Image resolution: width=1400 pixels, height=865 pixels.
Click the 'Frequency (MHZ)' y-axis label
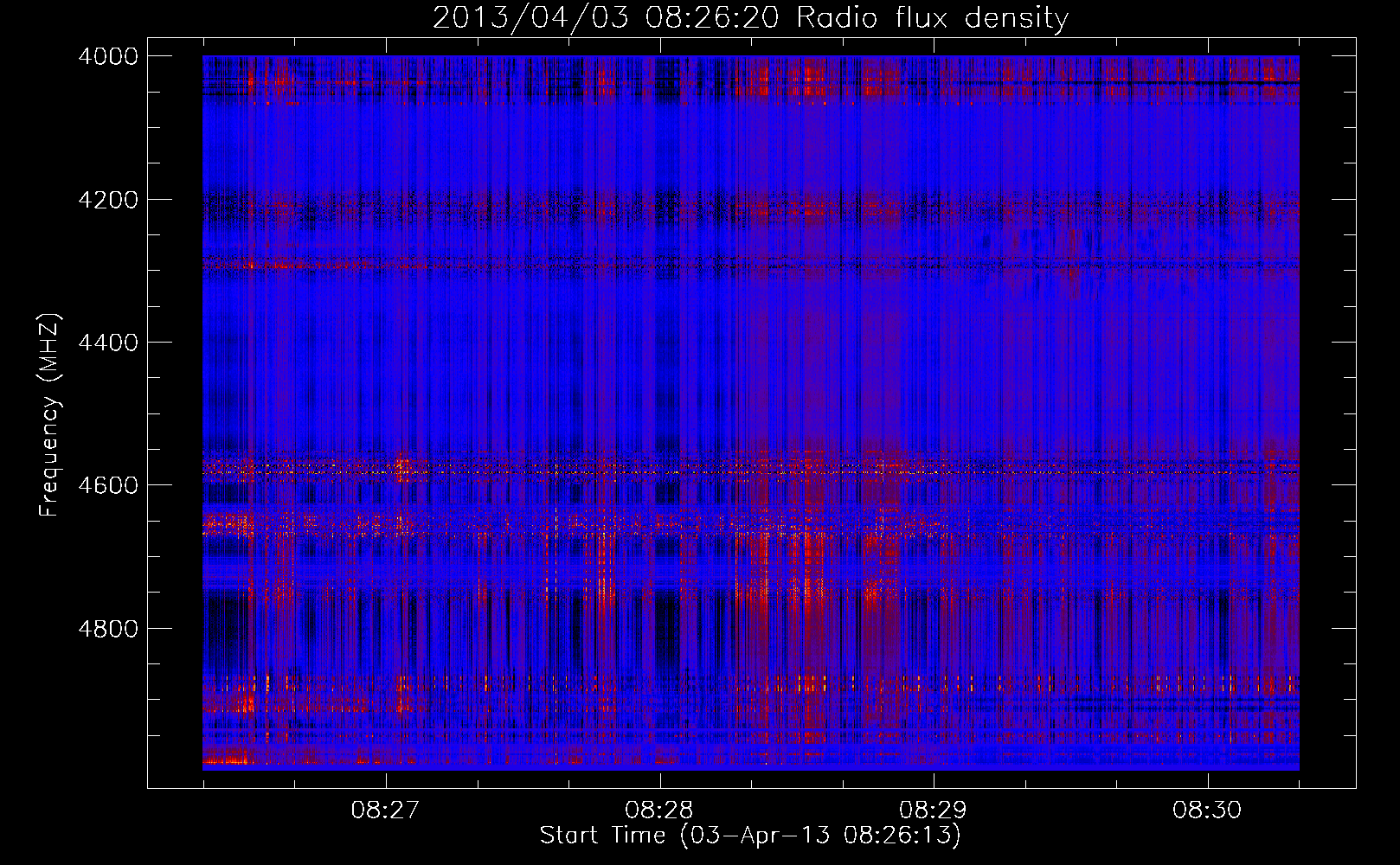(x=50, y=415)
